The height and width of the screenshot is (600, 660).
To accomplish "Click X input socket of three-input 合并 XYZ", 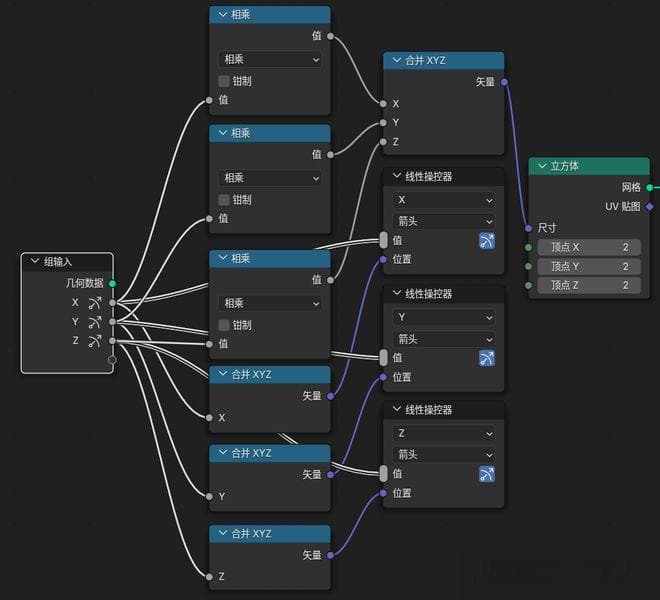I will point(383,104).
